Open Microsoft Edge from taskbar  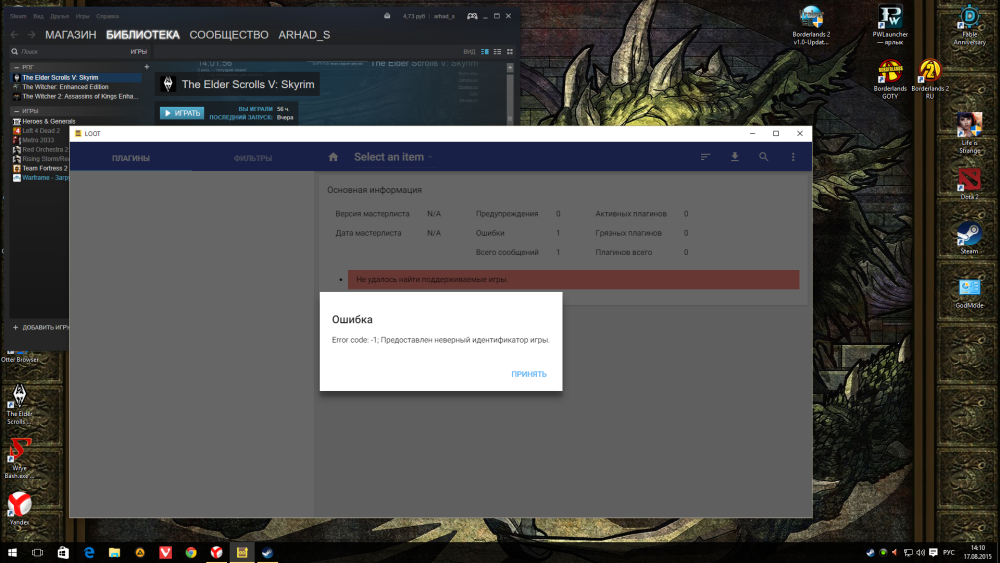tap(89, 553)
